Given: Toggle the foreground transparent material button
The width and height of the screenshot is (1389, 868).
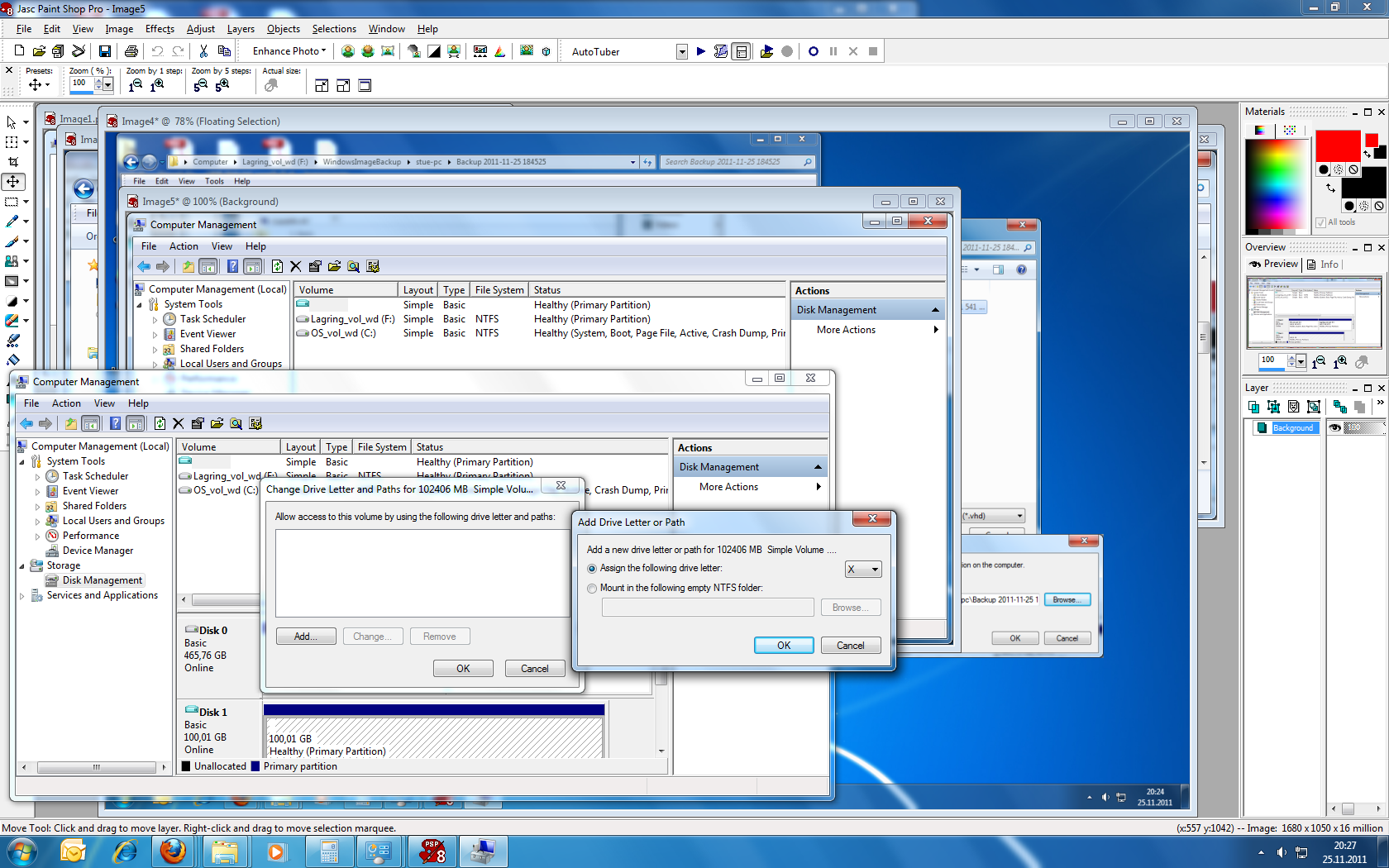Looking at the screenshot, I should 1353,169.
